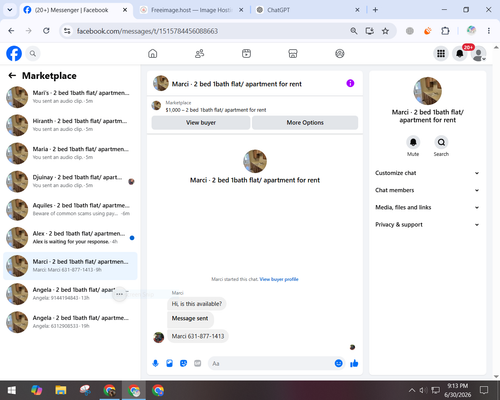Search in conversation using the Search icon
500x400 pixels.
pyautogui.click(x=441, y=142)
